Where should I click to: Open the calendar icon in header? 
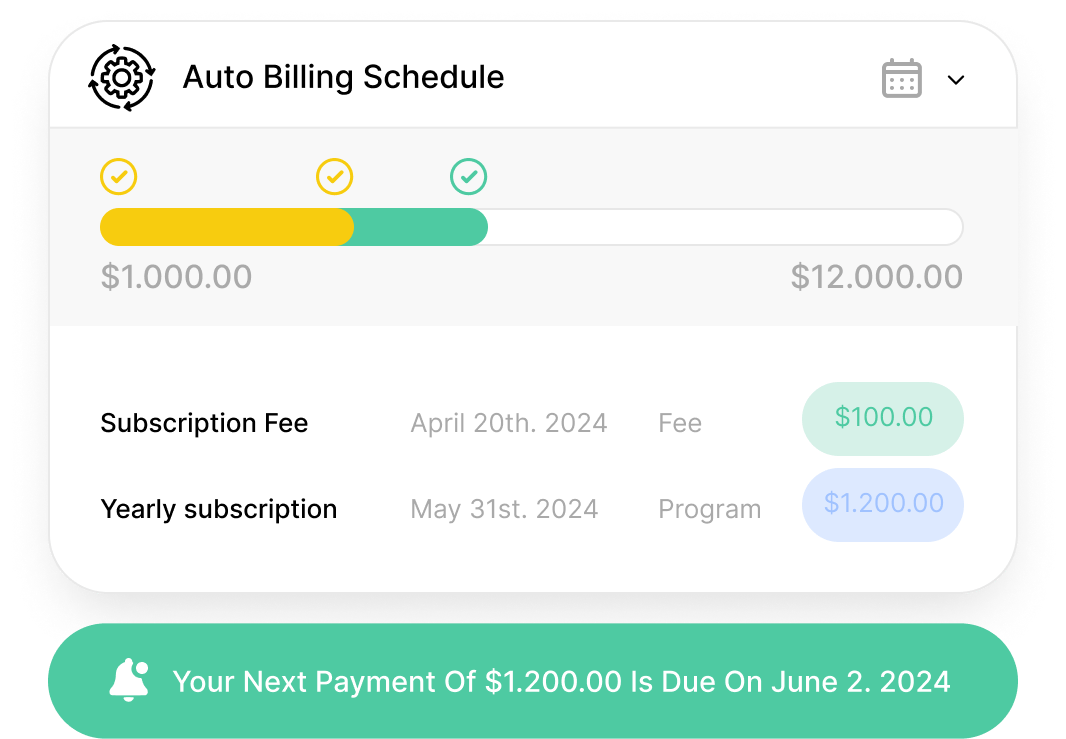[x=901, y=79]
